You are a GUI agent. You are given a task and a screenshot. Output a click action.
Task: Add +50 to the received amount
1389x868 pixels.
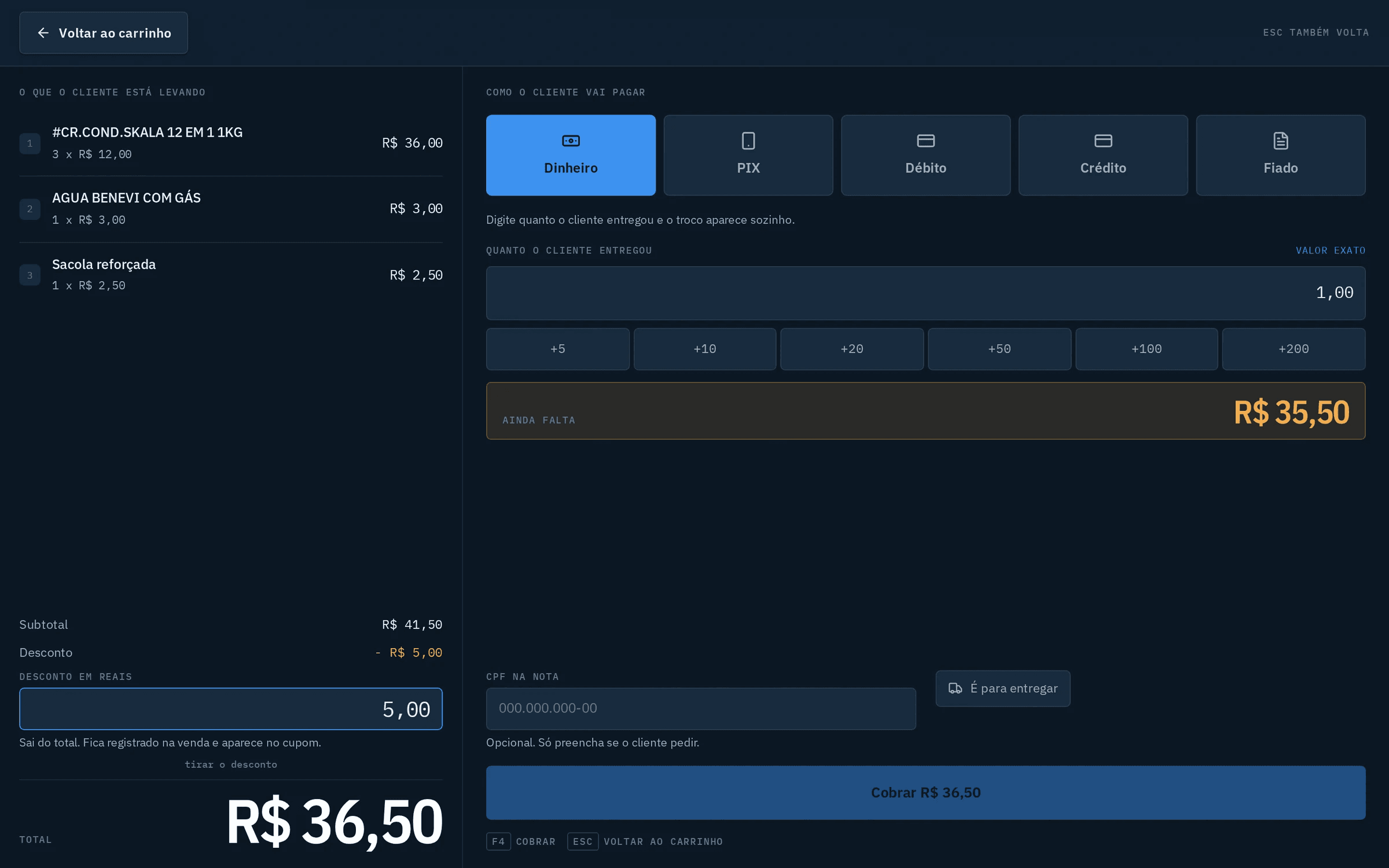click(x=999, y=349)
